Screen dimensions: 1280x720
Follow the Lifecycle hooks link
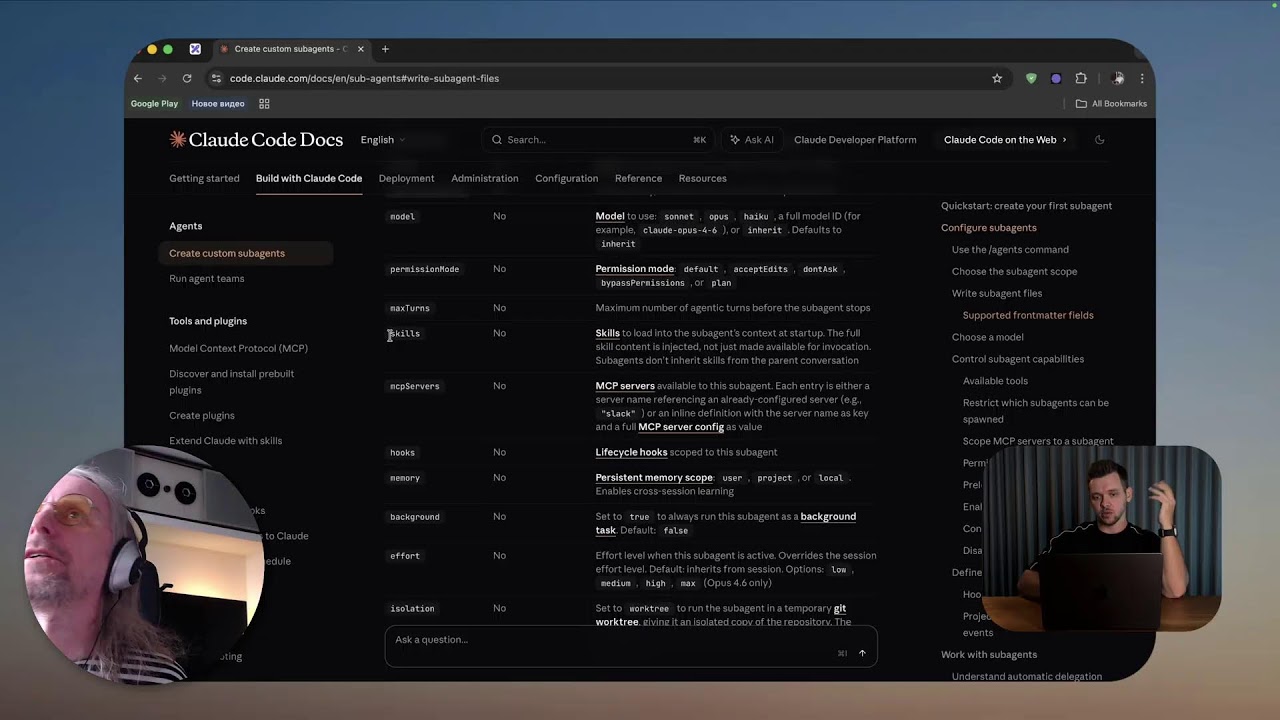pos(631,452)
